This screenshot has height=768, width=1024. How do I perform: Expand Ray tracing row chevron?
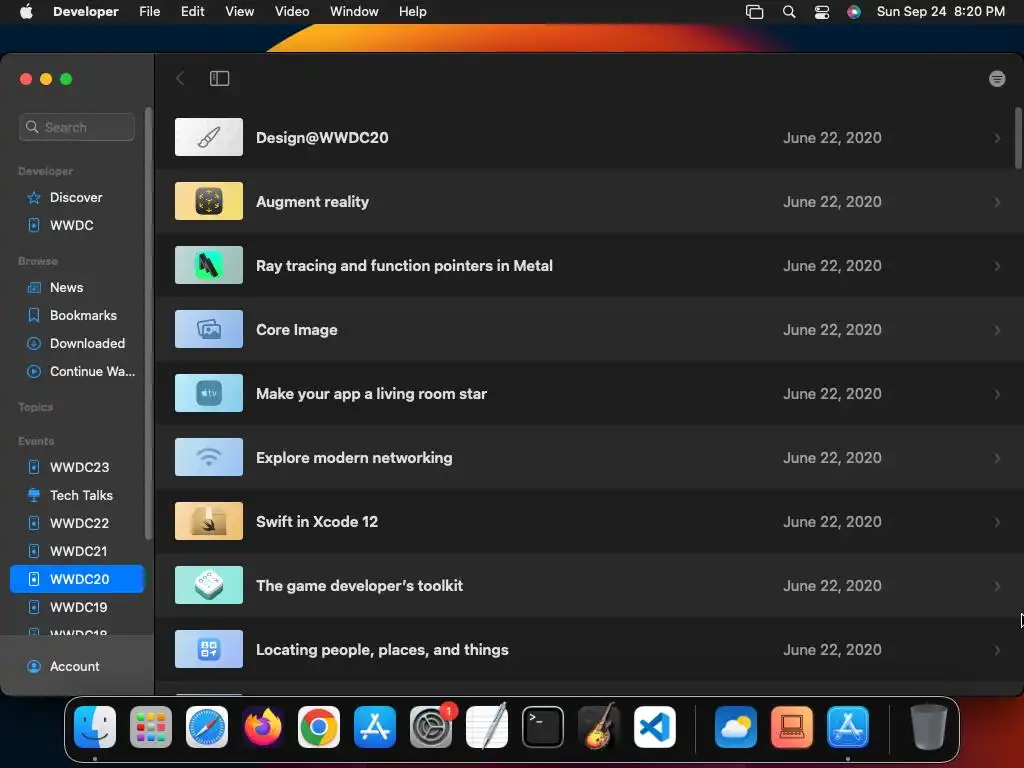pos(997,266)
